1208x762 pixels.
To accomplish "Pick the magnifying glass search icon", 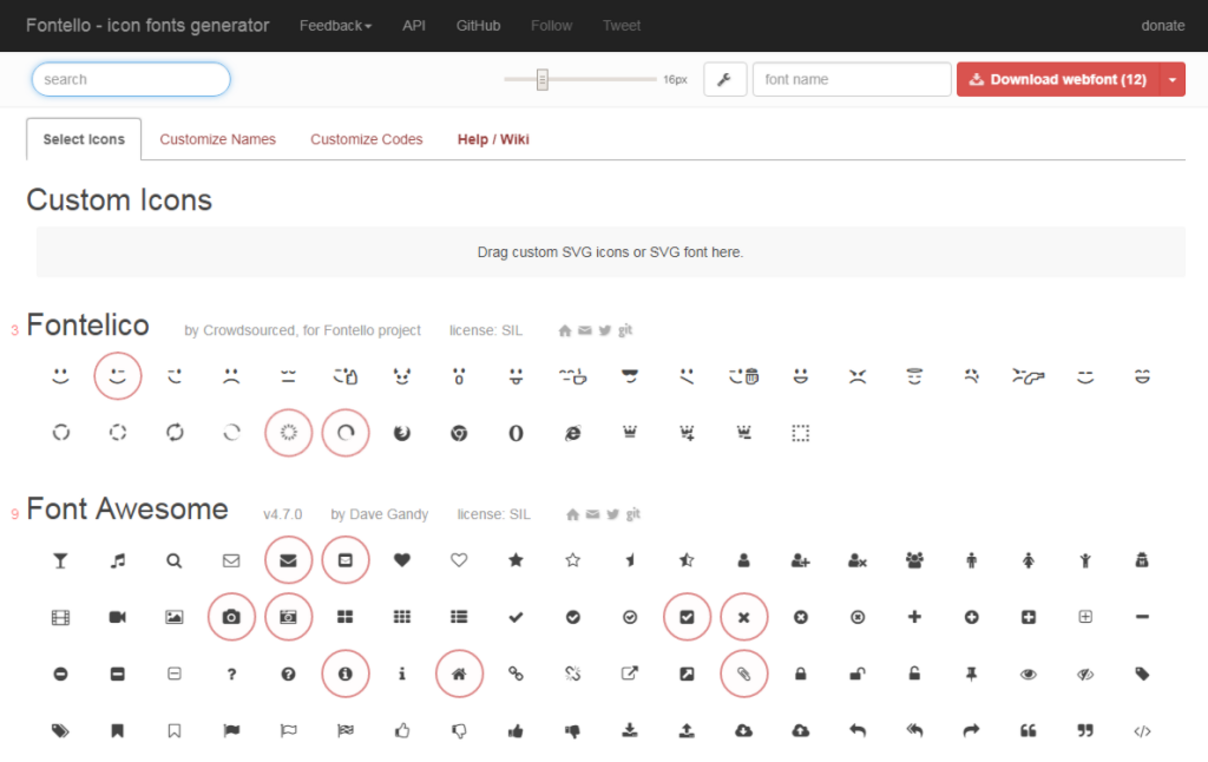I will tap(174, 561).
